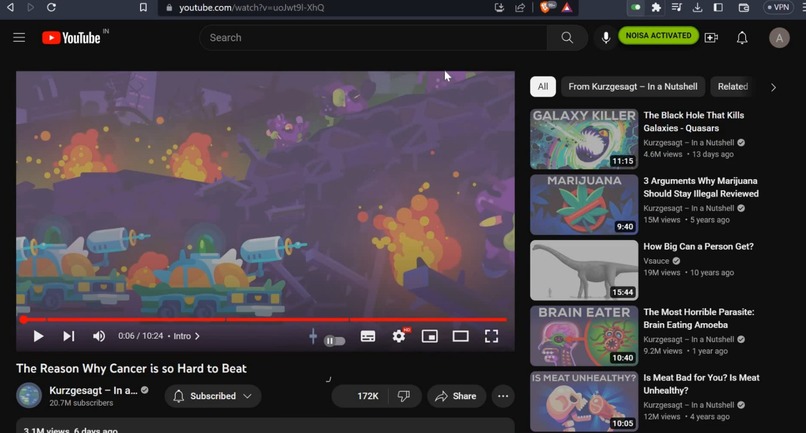The image size is (806, 433).
Task: Skip to next video
Action: click(x=68, y=336)
